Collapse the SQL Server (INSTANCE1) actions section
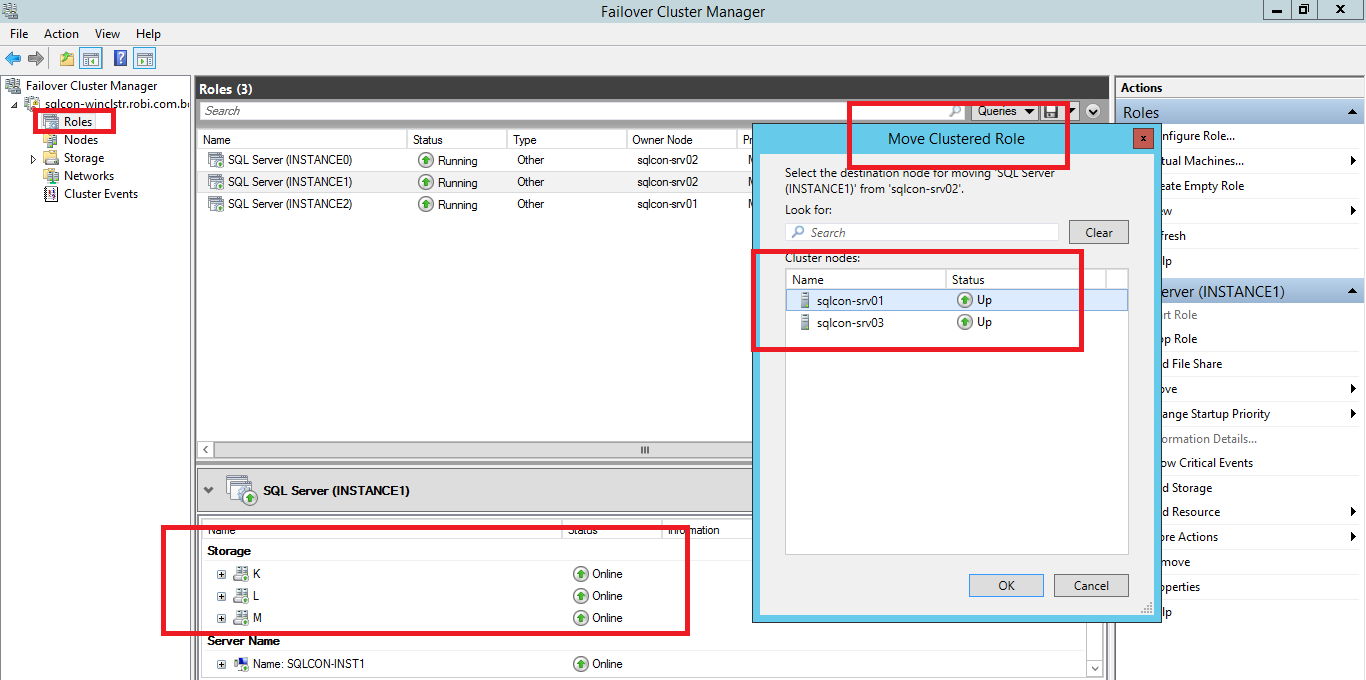This screenshot has height=680, width=1366. (1352, 292)
